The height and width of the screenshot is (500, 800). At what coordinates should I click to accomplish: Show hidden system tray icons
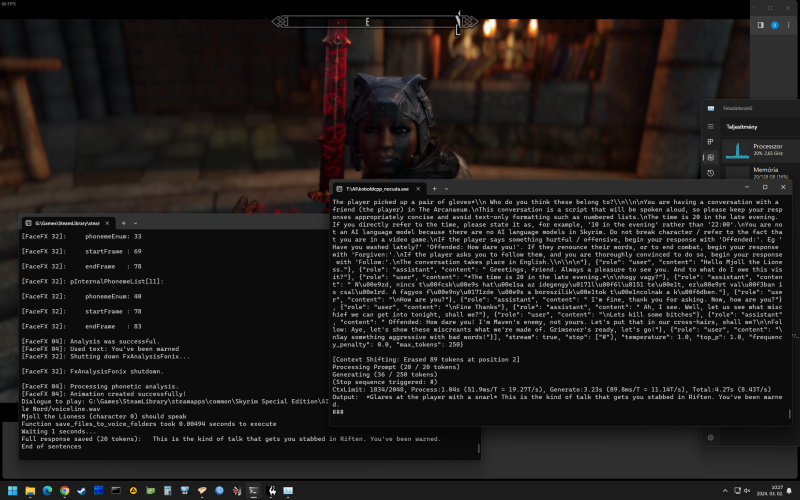[725, 491]
